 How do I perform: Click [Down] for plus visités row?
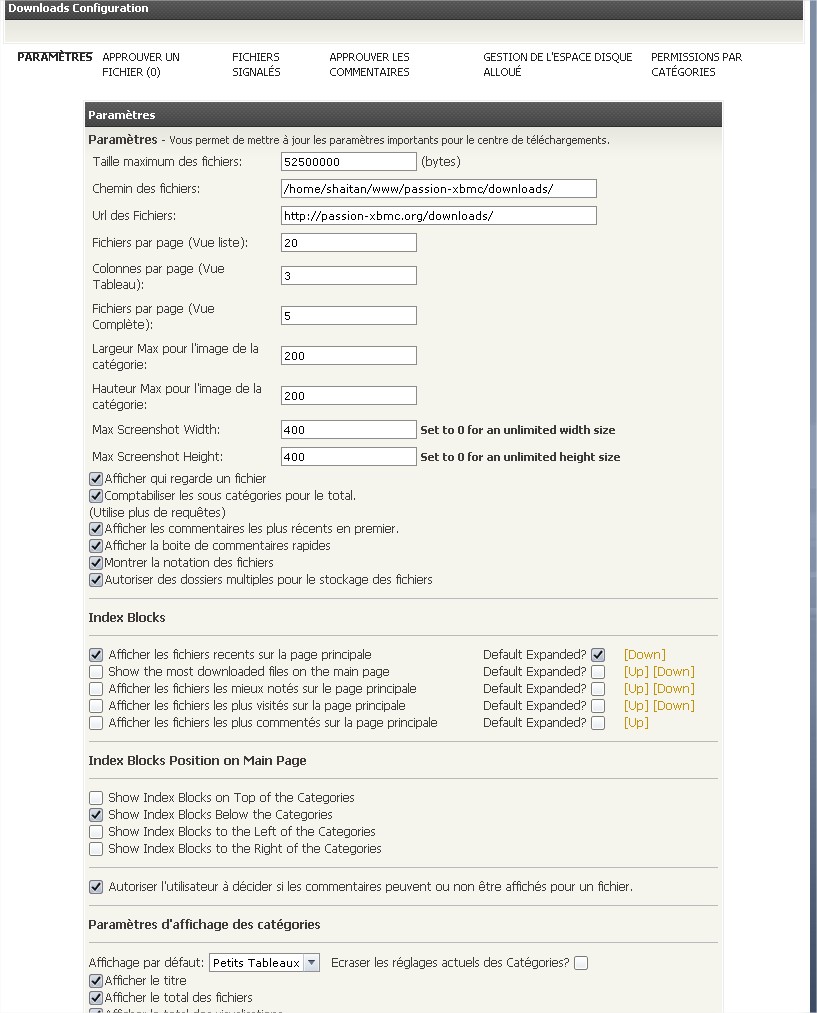(x=674, y=705)
